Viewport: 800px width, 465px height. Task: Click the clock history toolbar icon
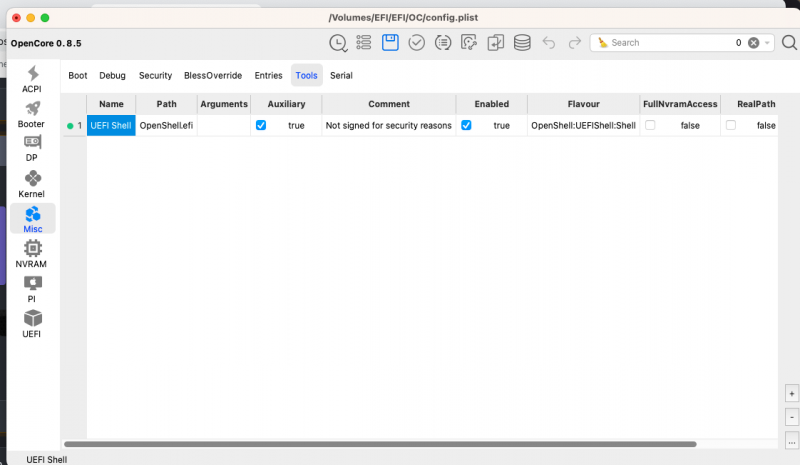(338, 43)
